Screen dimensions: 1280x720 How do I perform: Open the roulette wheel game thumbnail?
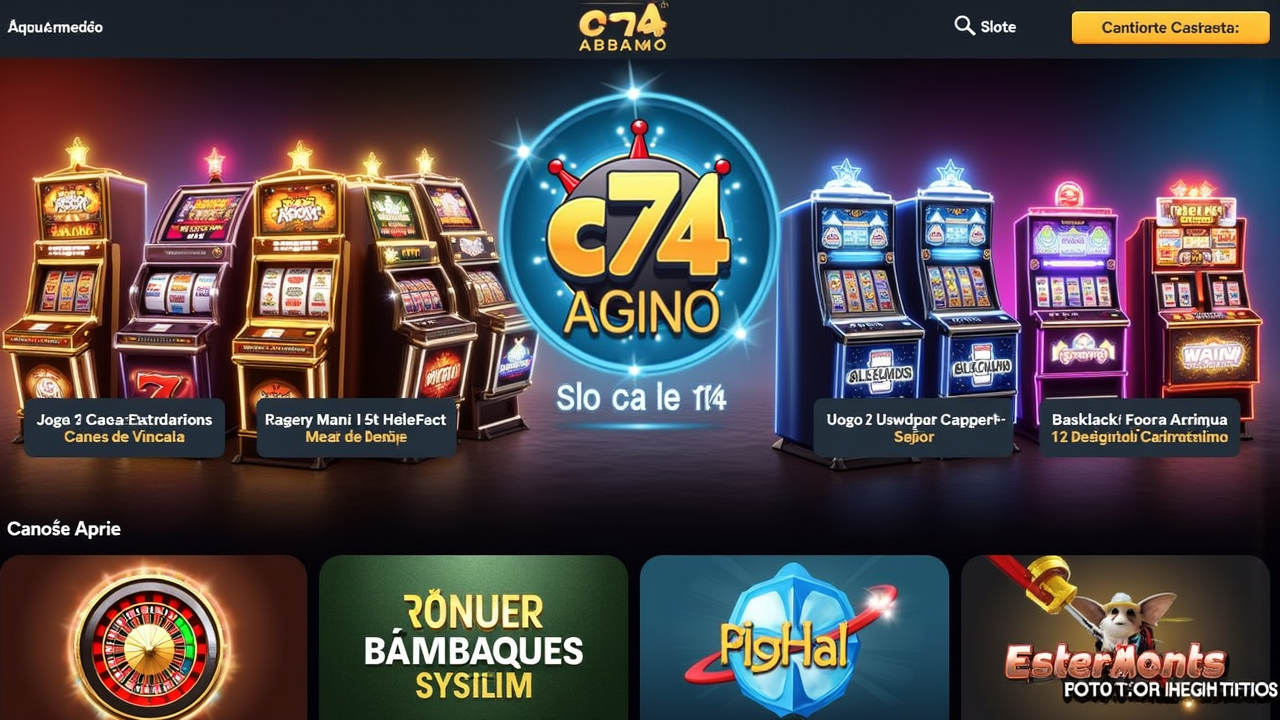click(153, 638)
